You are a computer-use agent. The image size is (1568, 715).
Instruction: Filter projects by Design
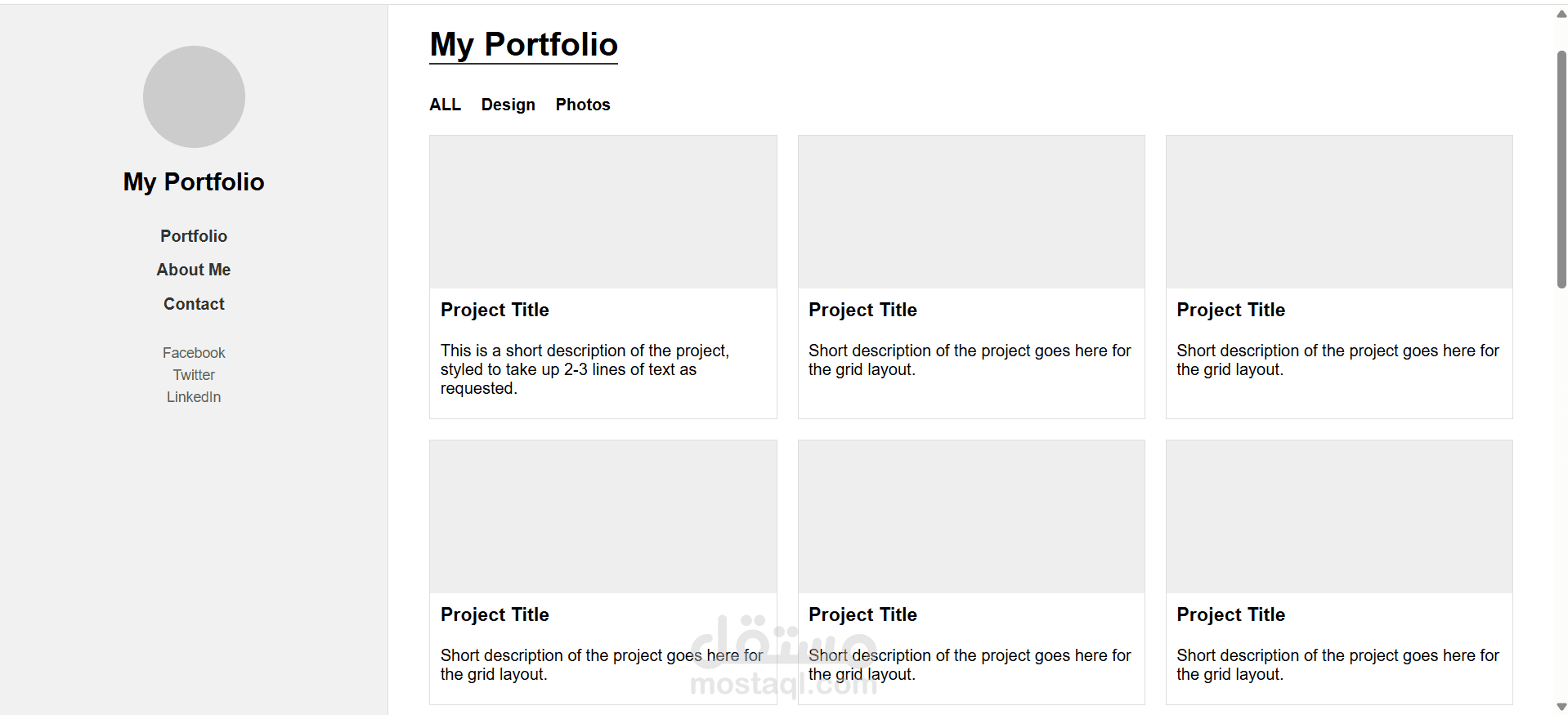508,105
